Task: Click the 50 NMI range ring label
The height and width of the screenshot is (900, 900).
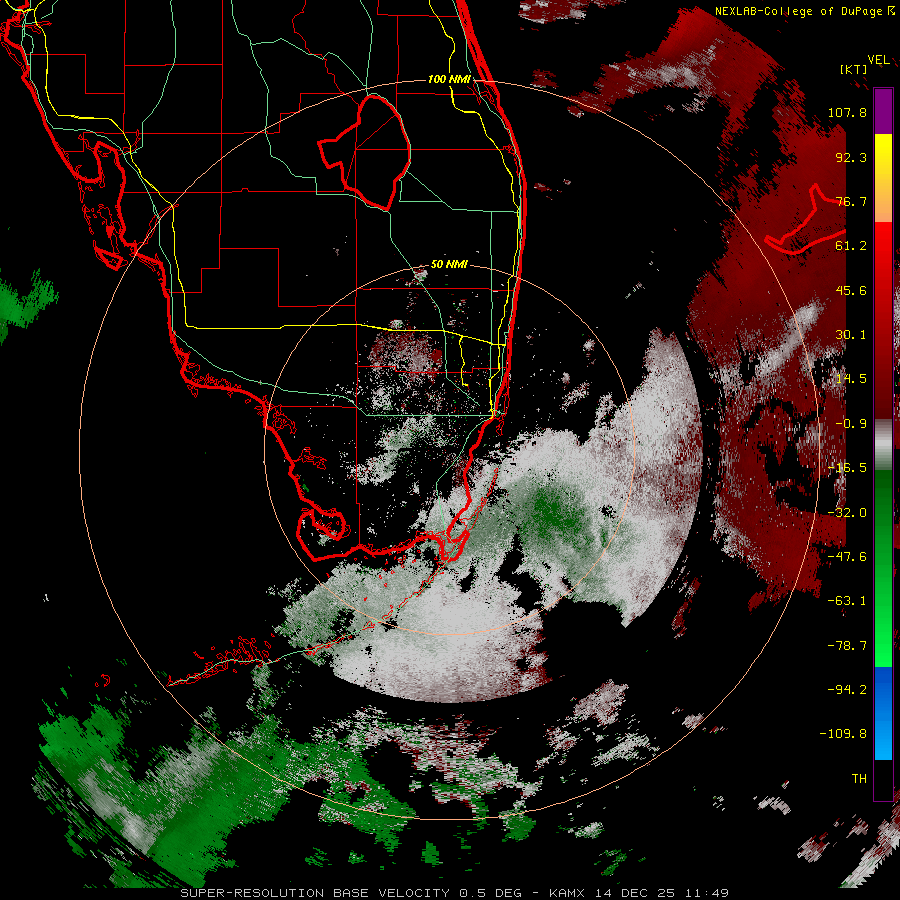Action: click(449, 264)
